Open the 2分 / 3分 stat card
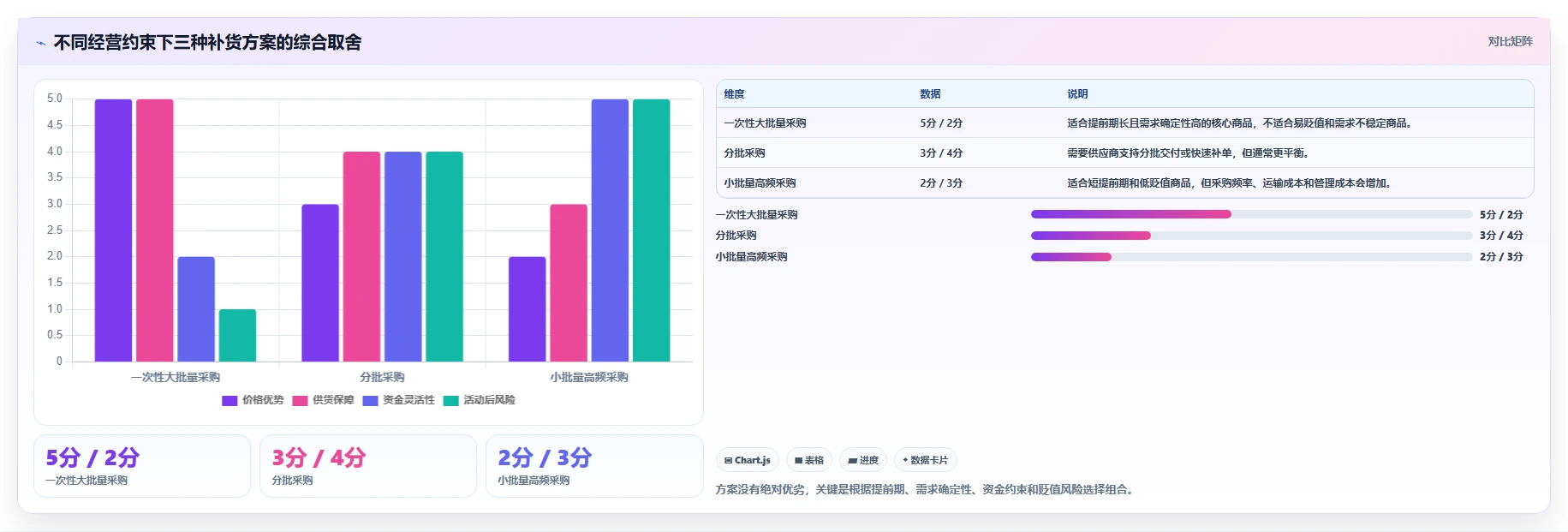 [594, 466]
